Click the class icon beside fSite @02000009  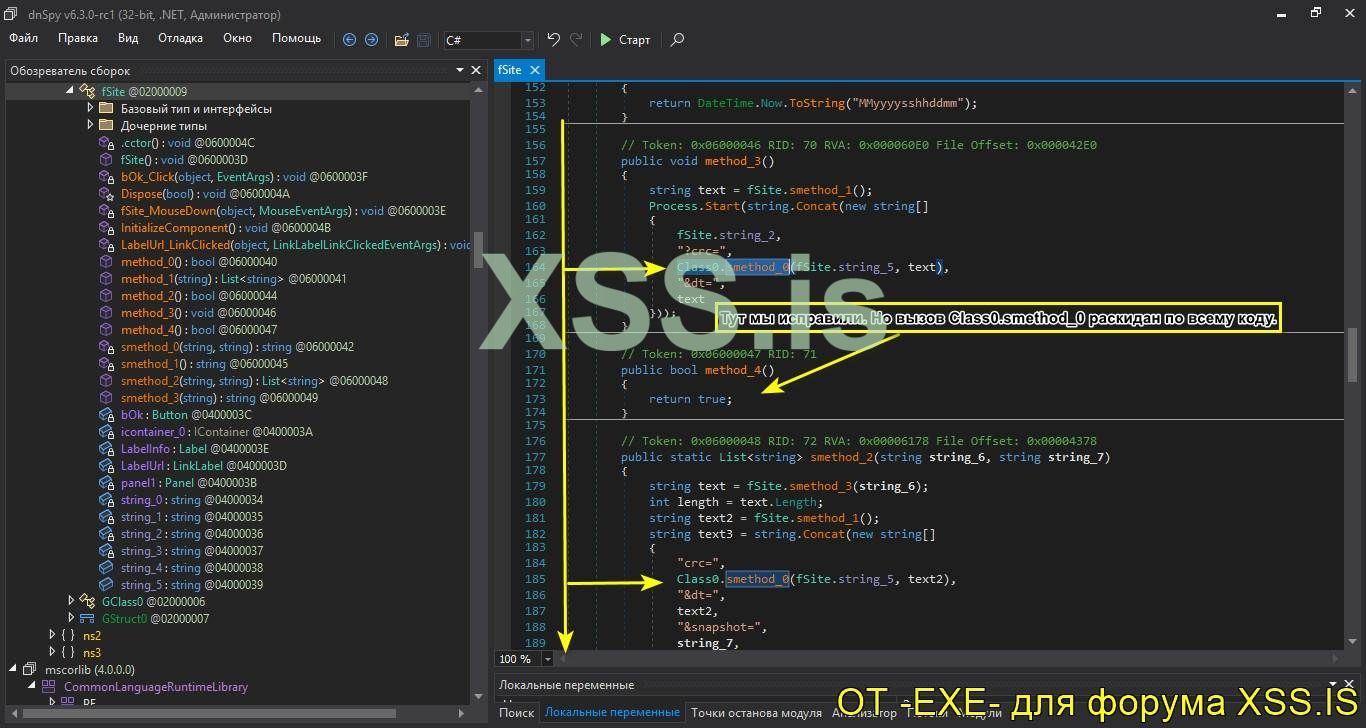point(87,91)
